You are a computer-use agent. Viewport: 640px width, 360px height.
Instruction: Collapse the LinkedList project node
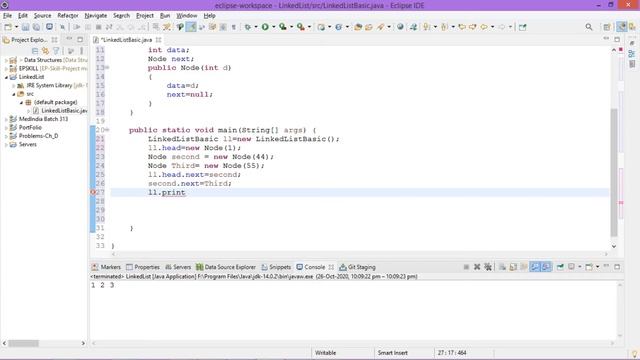click(x=6, y=77)
